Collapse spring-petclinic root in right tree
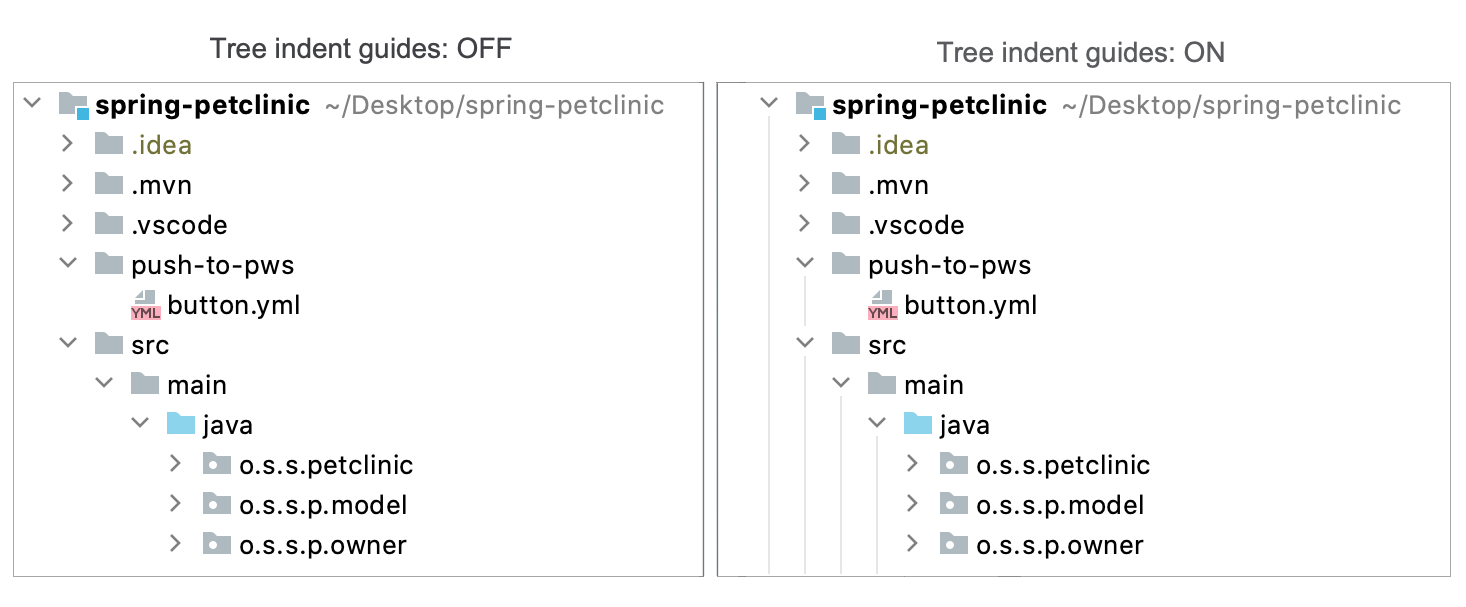Viewport: 1466px width, 607px height. coord(769,103)
